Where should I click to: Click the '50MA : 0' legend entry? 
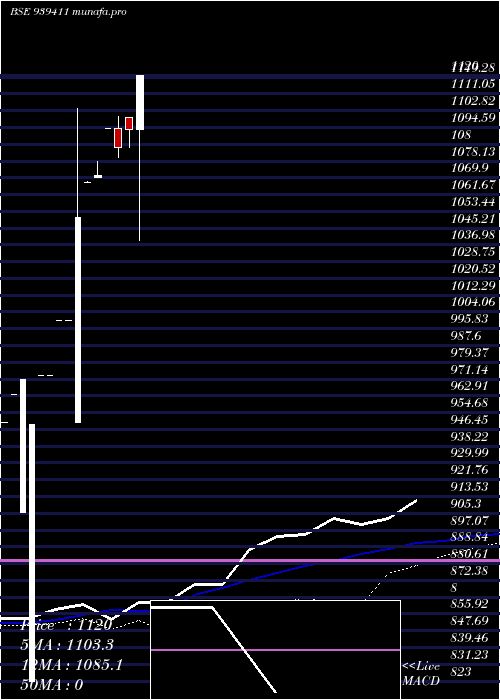point(52,685)
